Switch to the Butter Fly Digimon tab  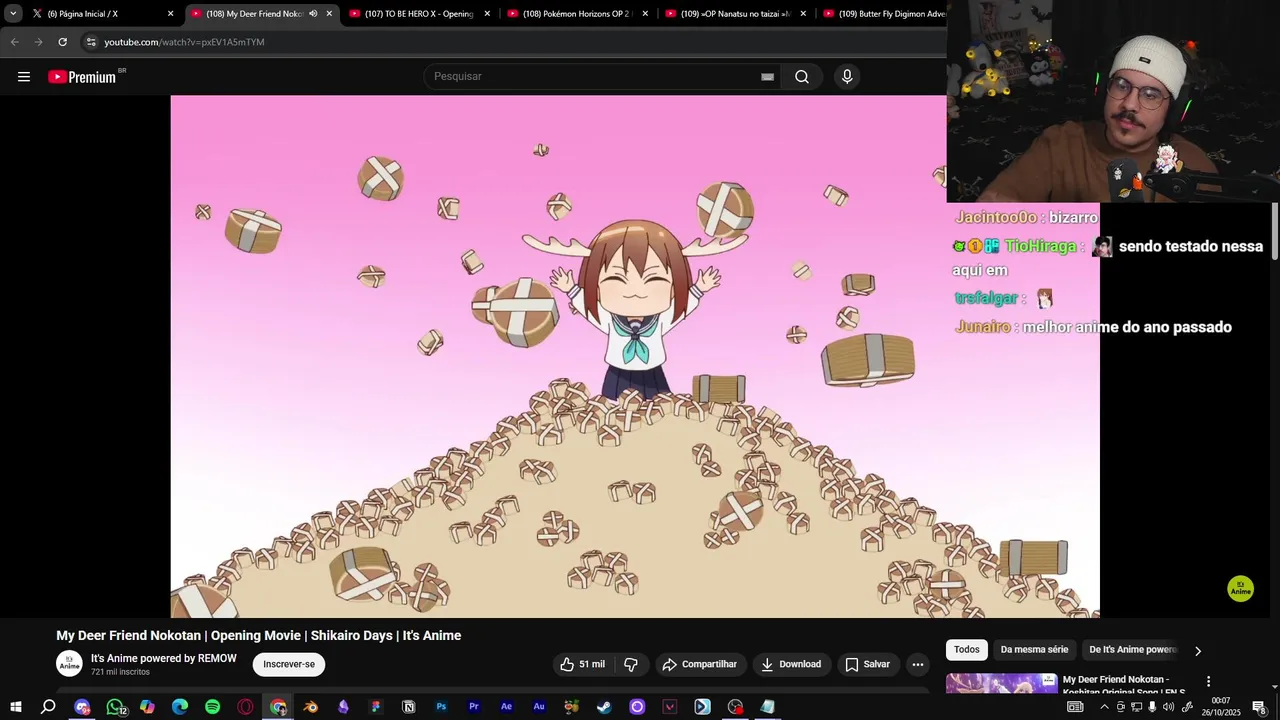885,14
